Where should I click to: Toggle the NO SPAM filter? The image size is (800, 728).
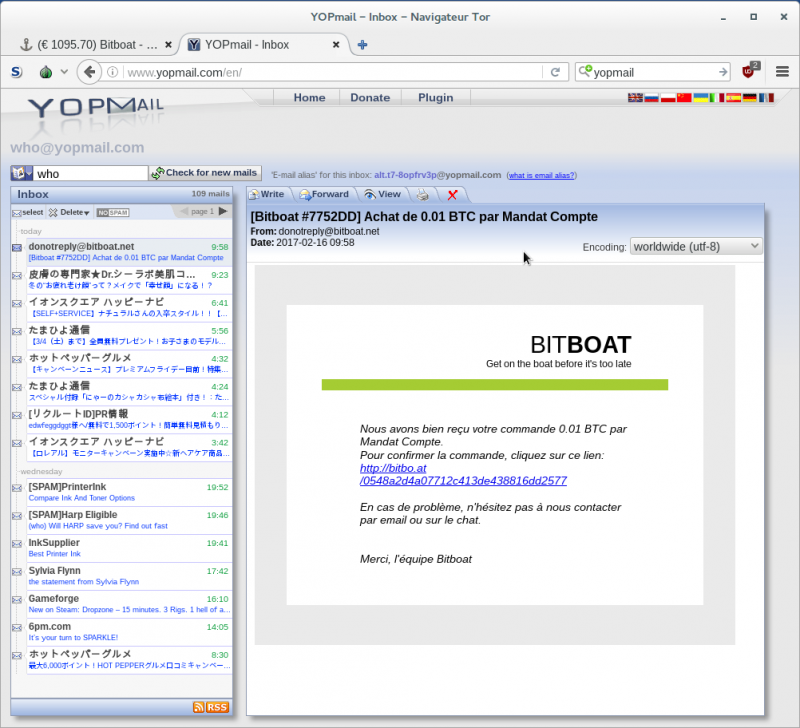click(x=113, y=212)
